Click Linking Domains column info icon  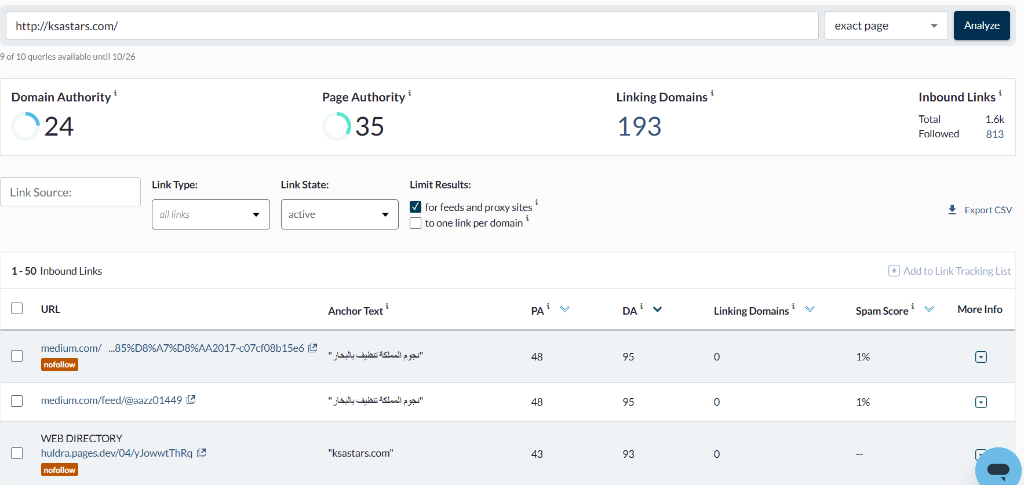793,306
